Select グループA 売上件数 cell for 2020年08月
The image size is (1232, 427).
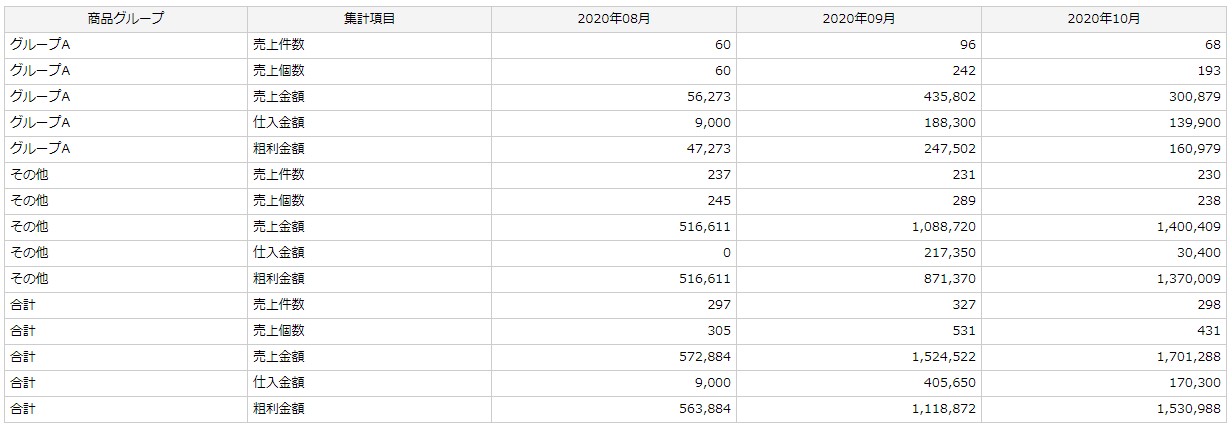pyautogui.click(x=722, y=45)
